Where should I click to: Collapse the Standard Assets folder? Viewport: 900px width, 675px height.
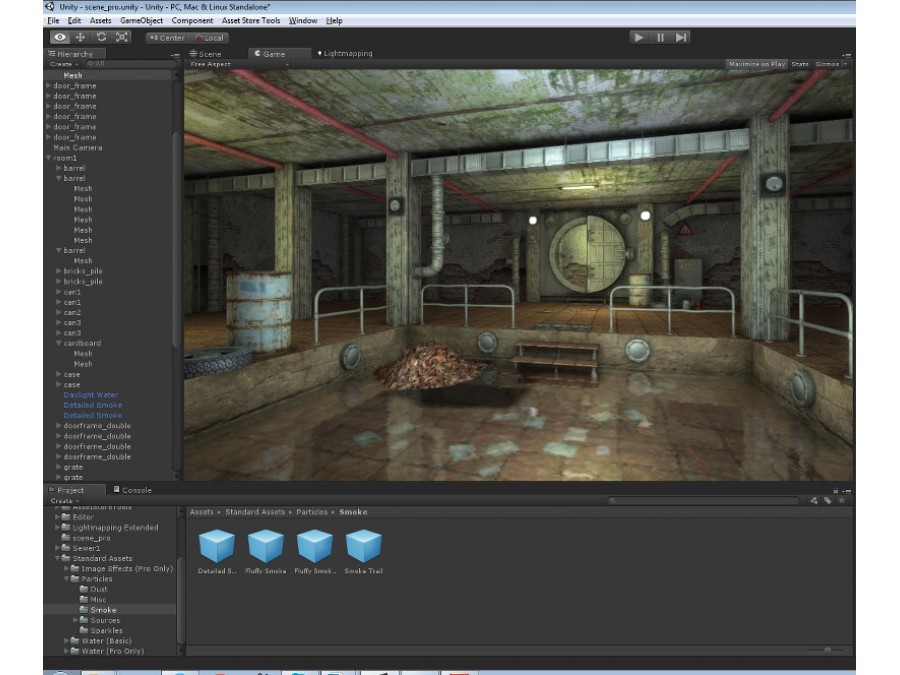click(57, 558)
